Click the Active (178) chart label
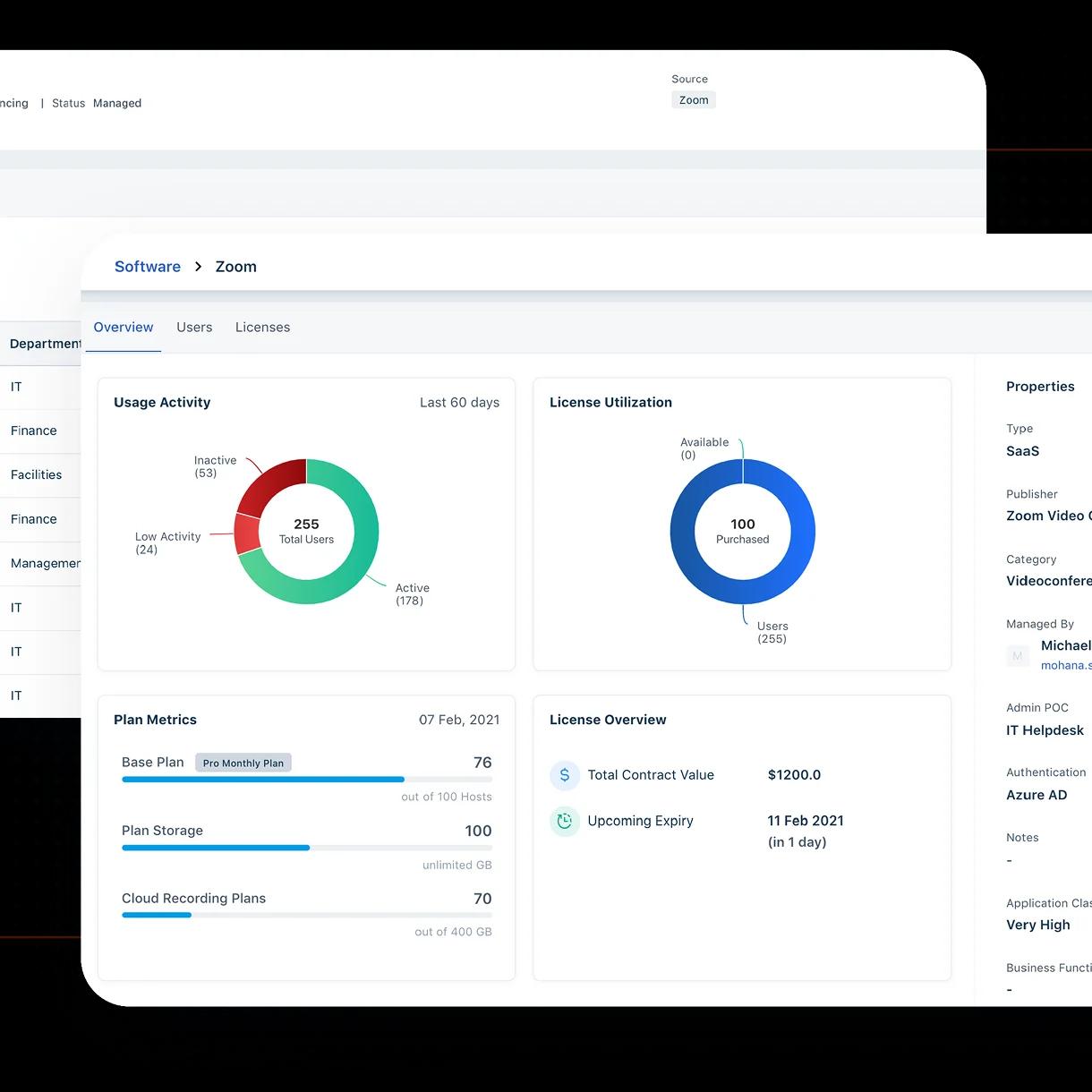The height and width of the screenshot is (1092, 1092). [x=412, y=594]
